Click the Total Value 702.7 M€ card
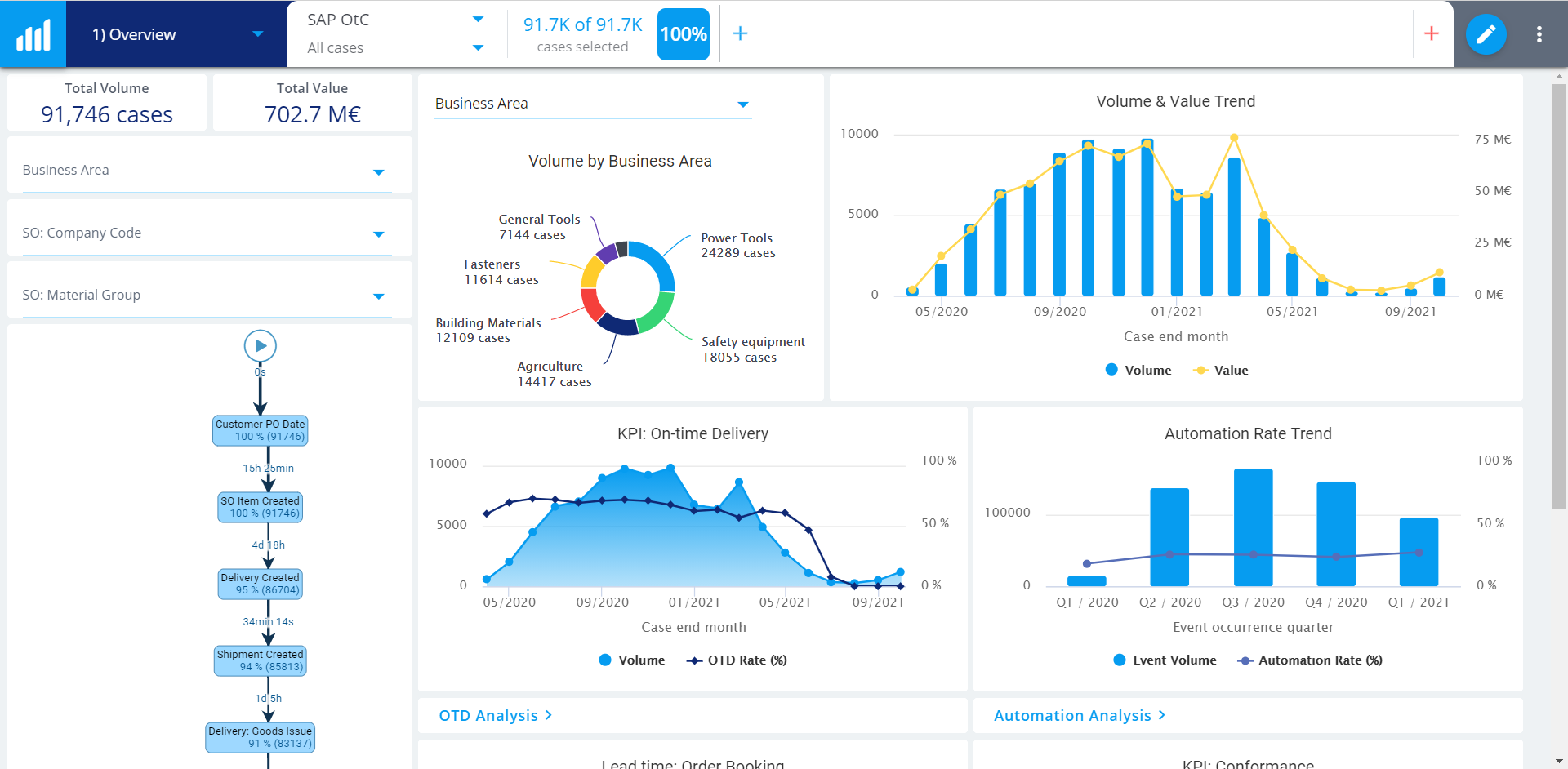The height and width of the screenshot is (769, 1568). click(312, 103)
